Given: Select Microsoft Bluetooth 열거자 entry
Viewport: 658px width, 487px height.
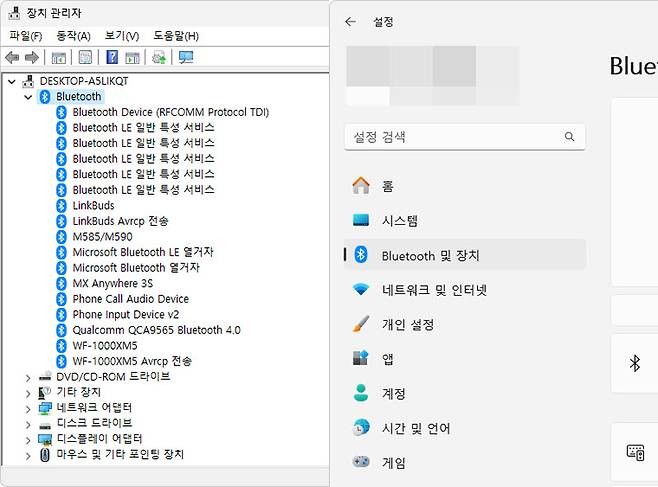Looking at the screenshot, I should [x=136, y=268].
